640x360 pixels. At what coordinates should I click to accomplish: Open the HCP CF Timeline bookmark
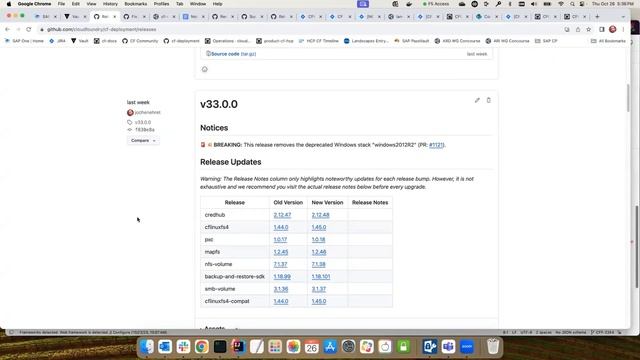coord(319,41)
